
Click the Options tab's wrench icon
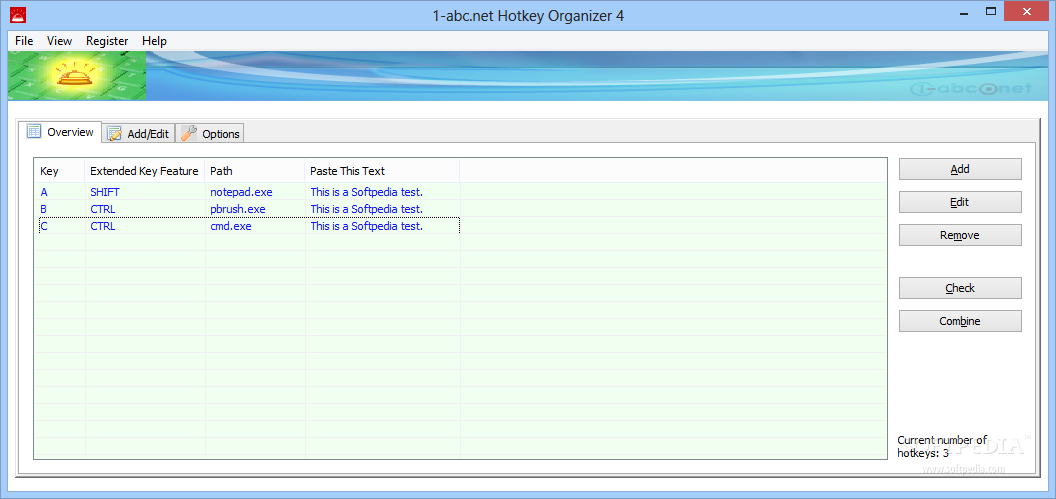(x=189, y=133)
